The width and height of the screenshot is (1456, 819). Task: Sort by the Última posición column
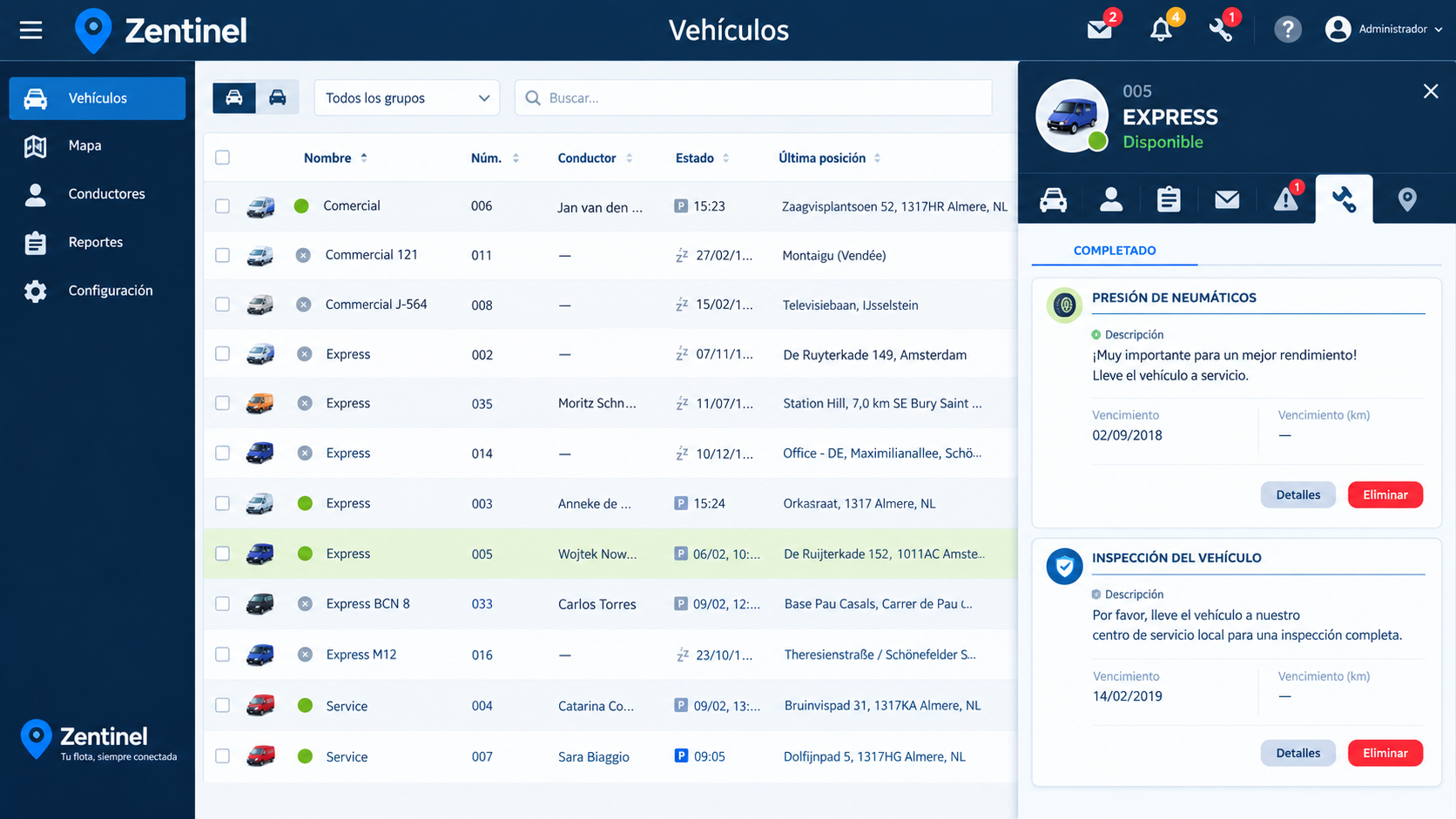(x=830, y=158)
